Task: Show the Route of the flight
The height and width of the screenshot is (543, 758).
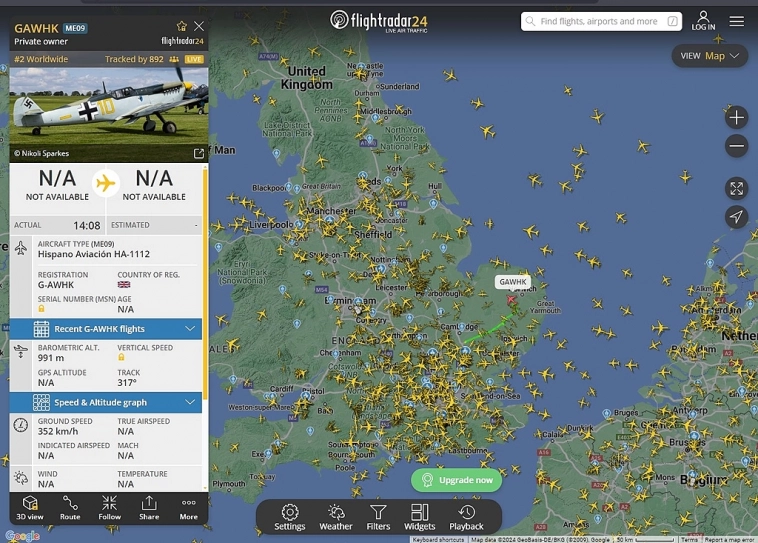Action: pos(70,508)
